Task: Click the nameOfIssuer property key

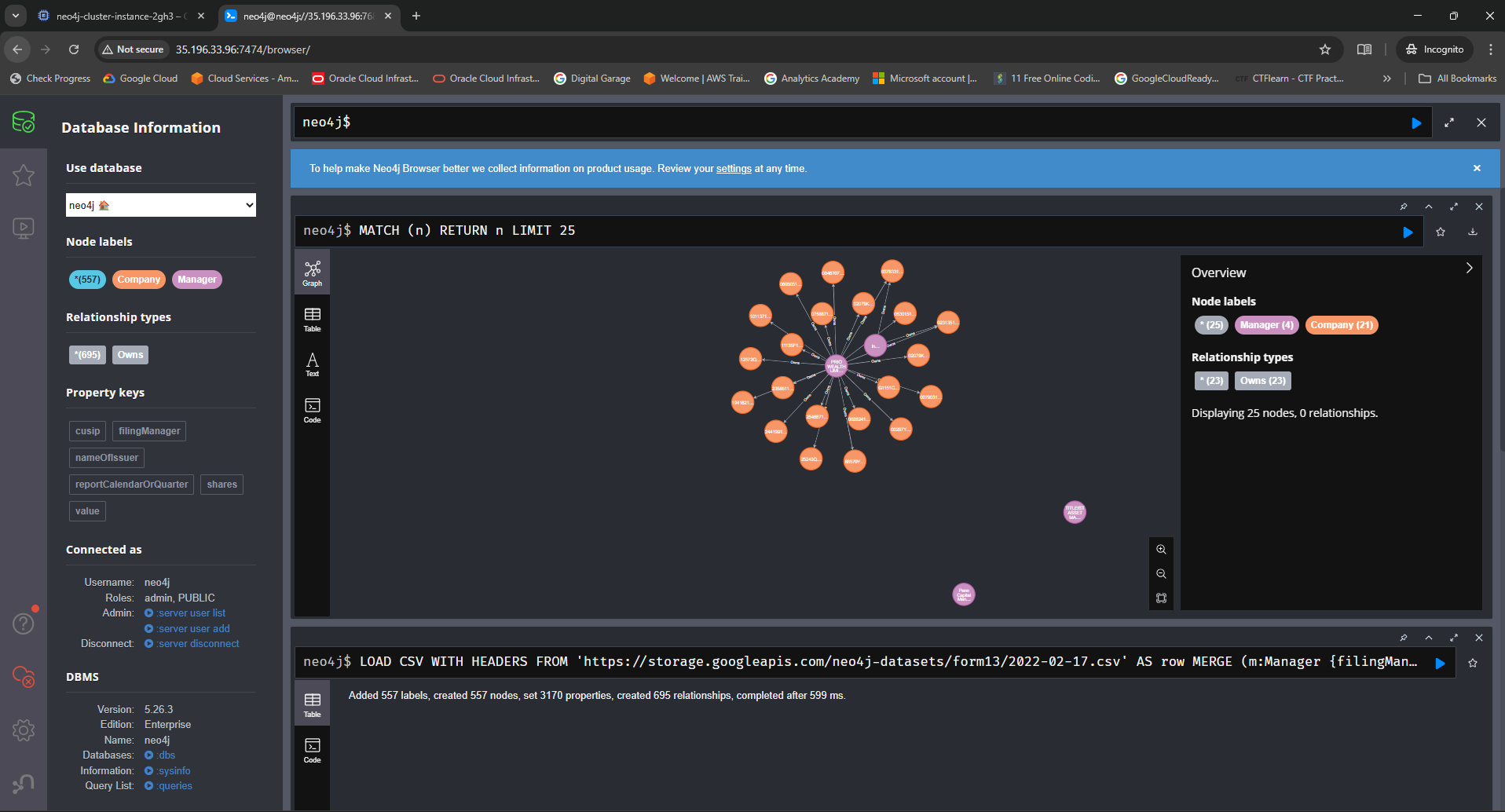Action: point(107,458)
